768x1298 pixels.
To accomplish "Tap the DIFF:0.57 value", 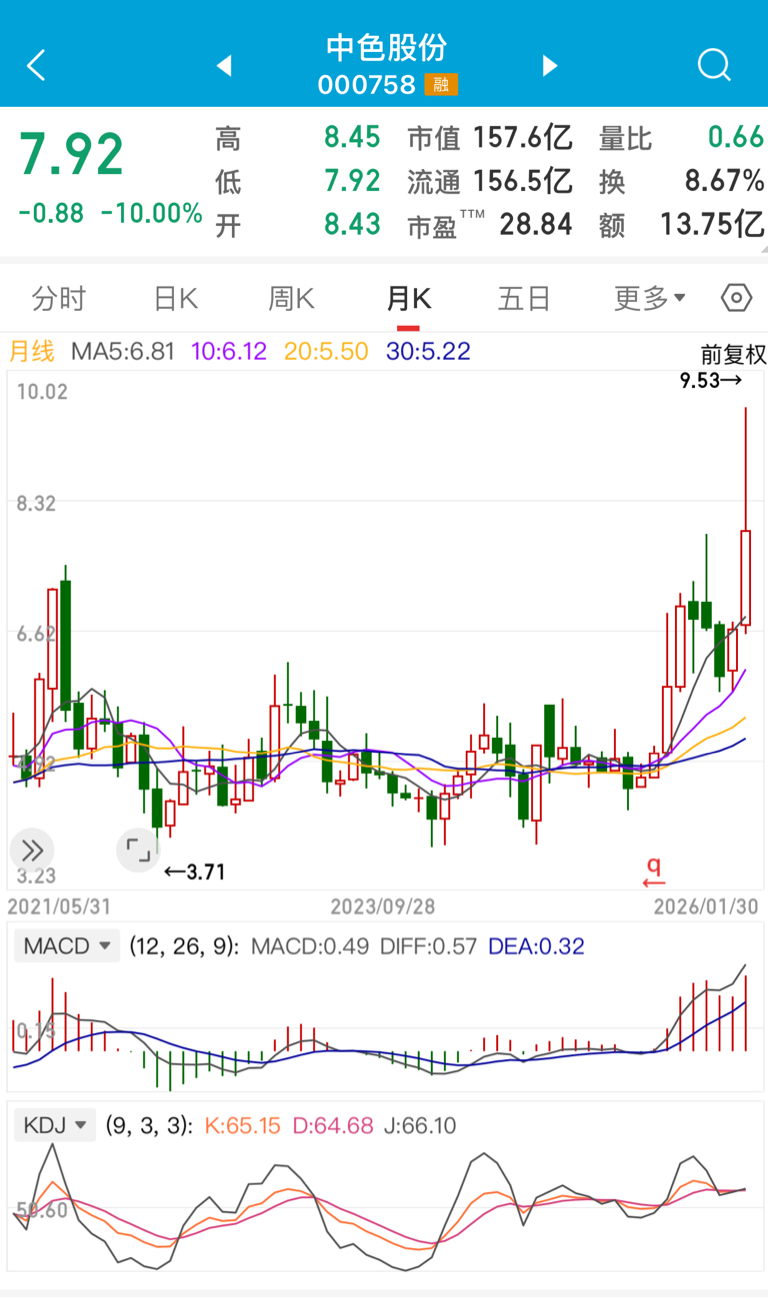I will (x=428, y=946).
